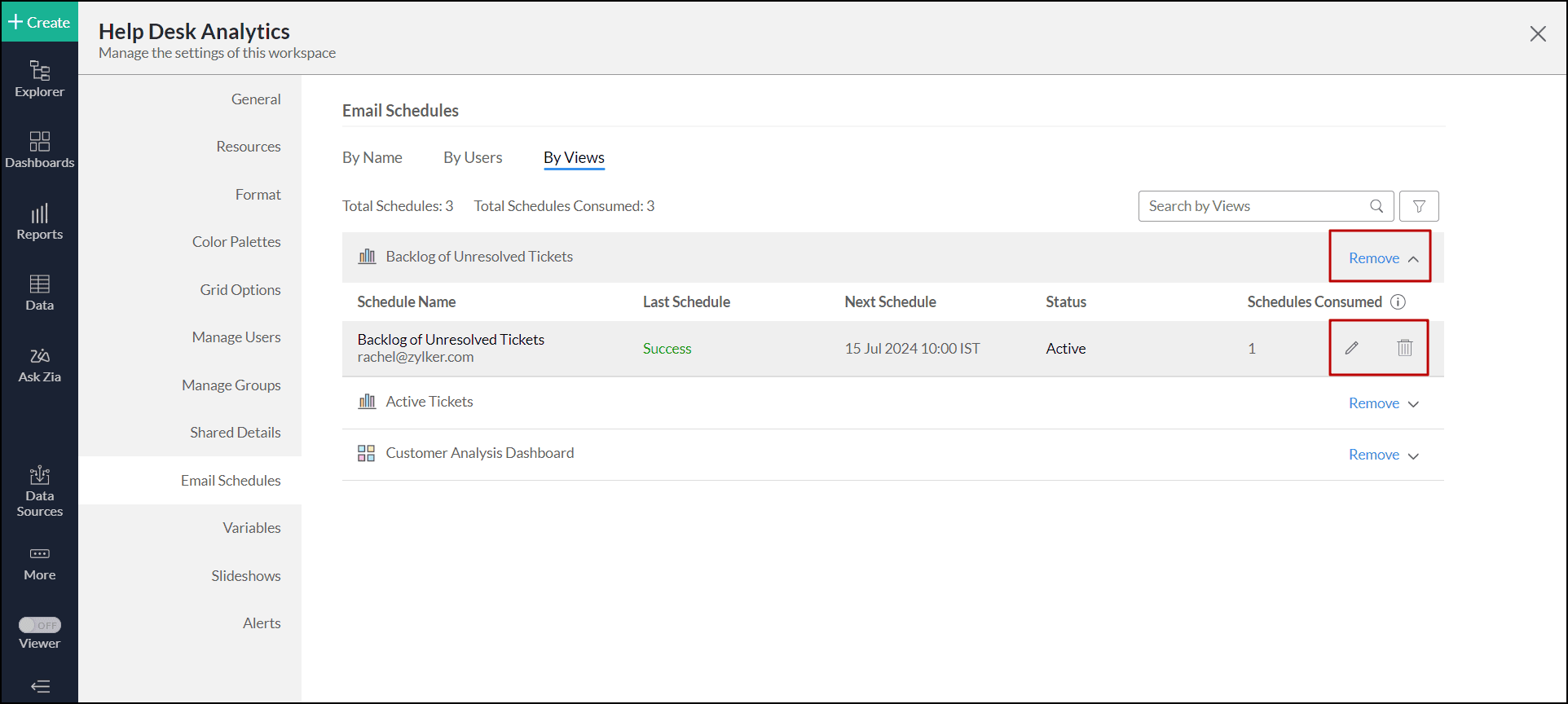
Task: Click the filter funnel icon
Action: click(x=1419, y=206)
